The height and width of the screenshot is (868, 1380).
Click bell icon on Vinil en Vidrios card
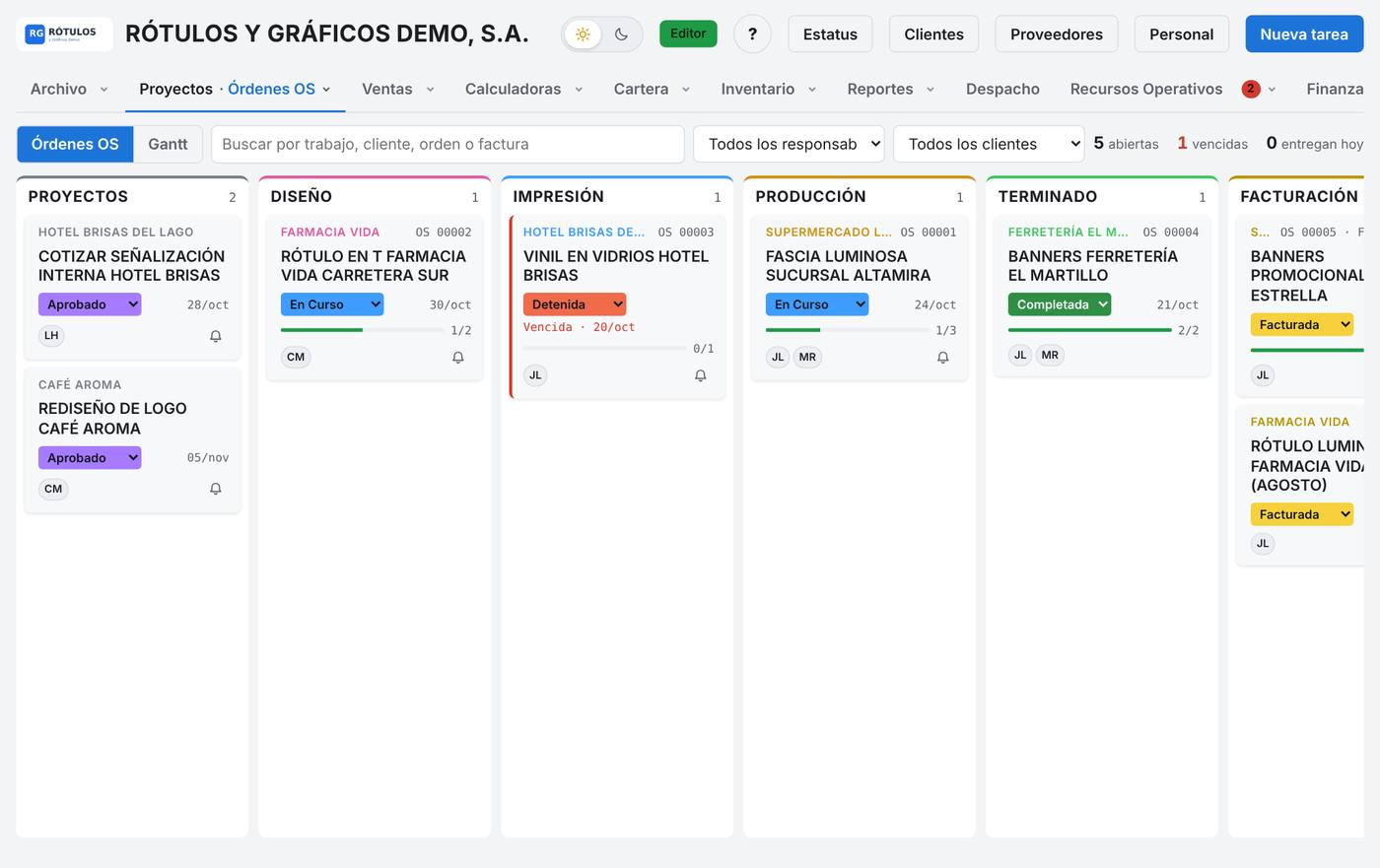coord(701,375)
